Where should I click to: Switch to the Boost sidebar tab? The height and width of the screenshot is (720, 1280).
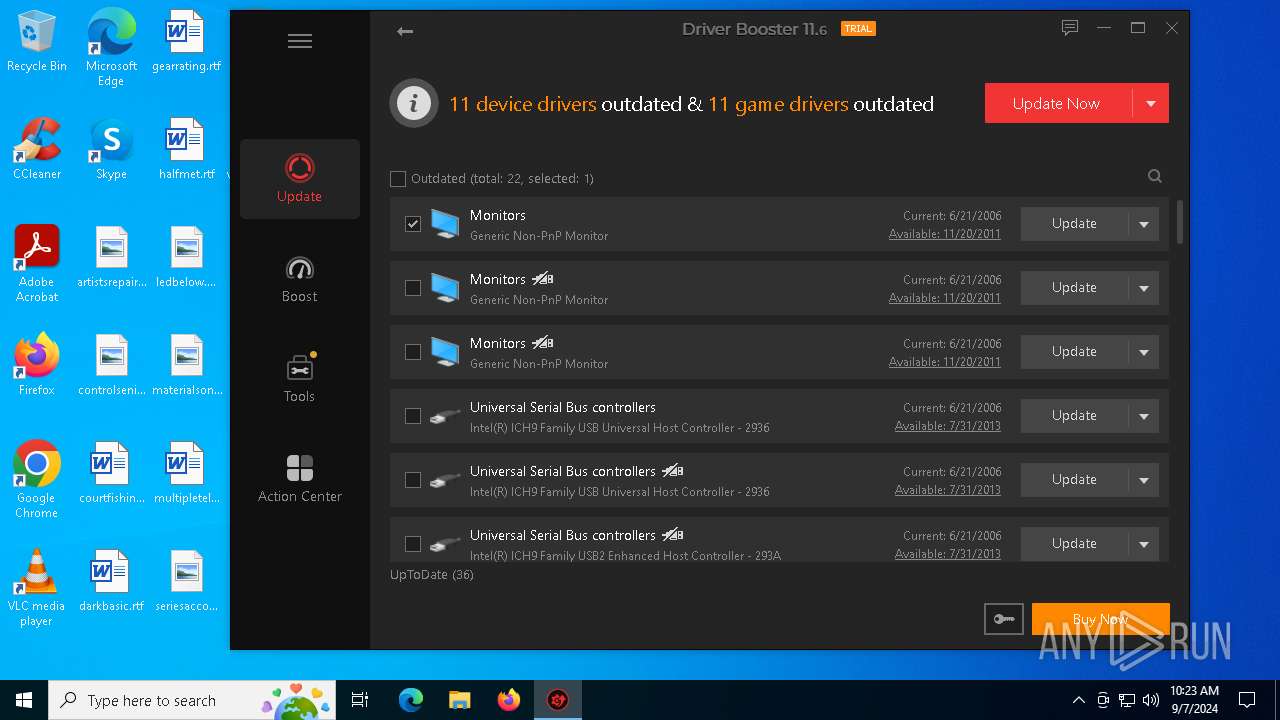300,279
